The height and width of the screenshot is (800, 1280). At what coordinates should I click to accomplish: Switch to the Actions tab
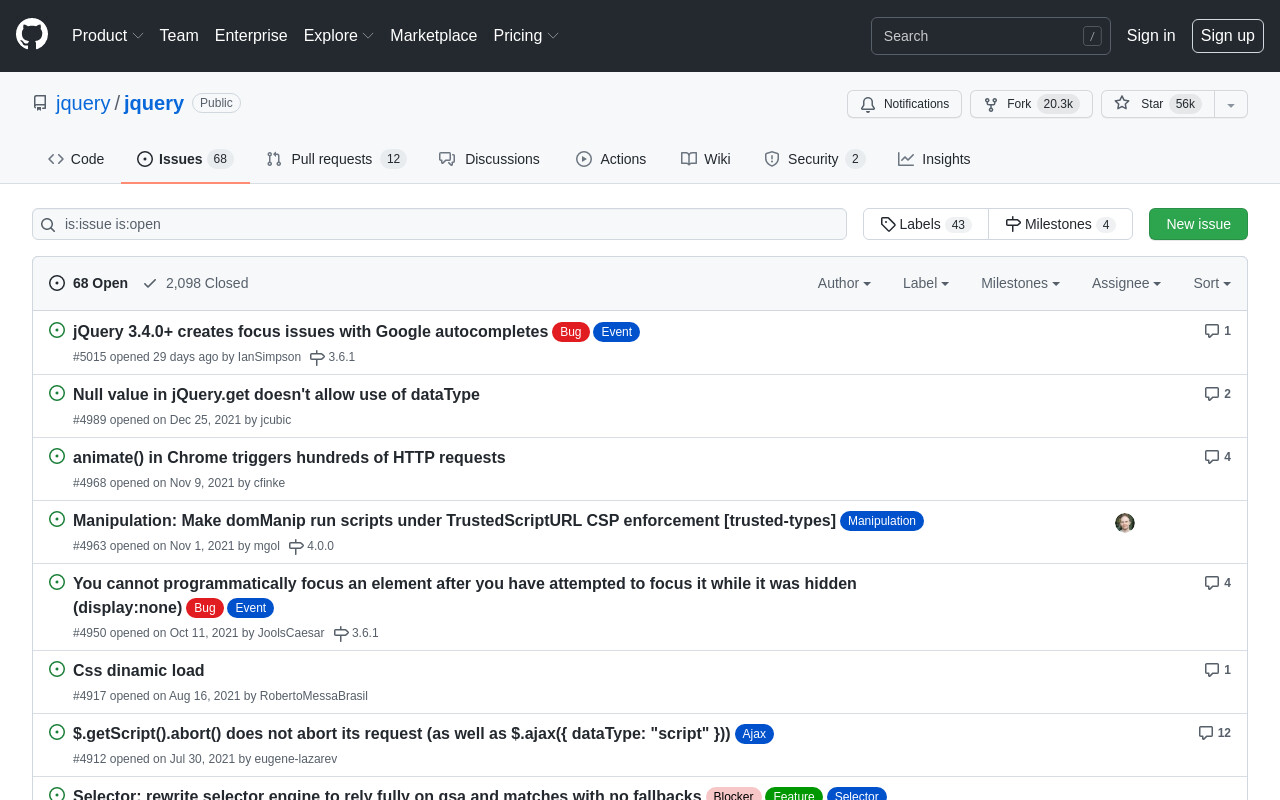tap(611, 159)
